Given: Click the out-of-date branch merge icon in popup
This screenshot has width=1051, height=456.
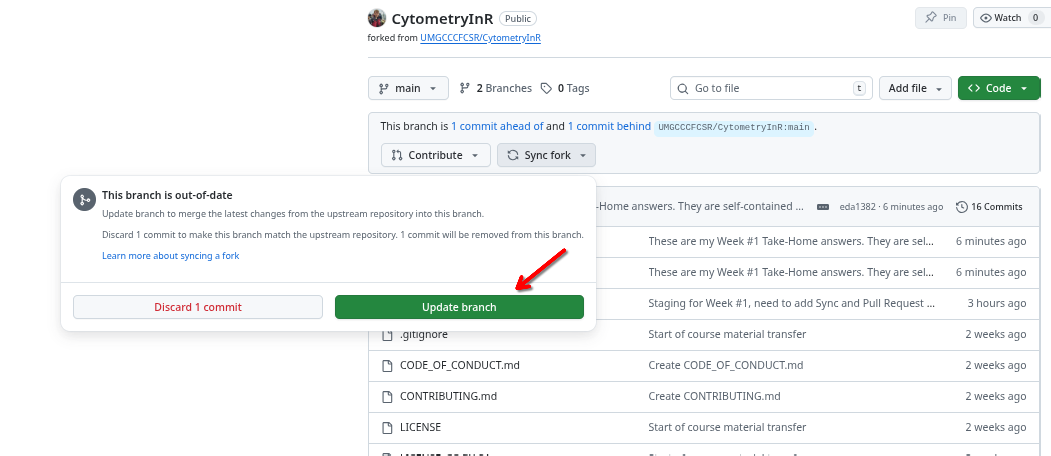Looking at the screenshot, I should [84, 200].
